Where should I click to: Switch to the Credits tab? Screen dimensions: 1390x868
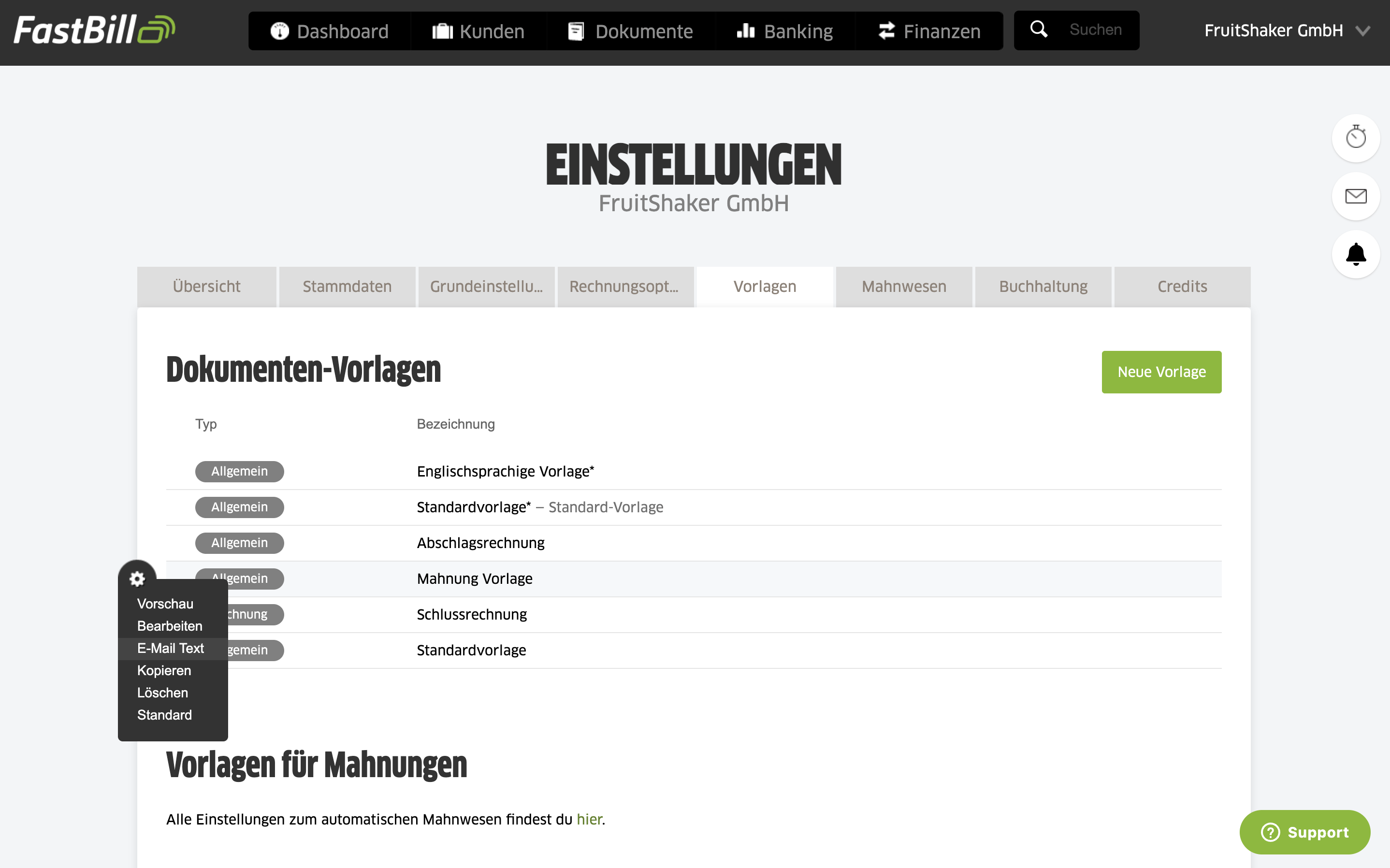pyautogui.click(x=1182, y=287)
